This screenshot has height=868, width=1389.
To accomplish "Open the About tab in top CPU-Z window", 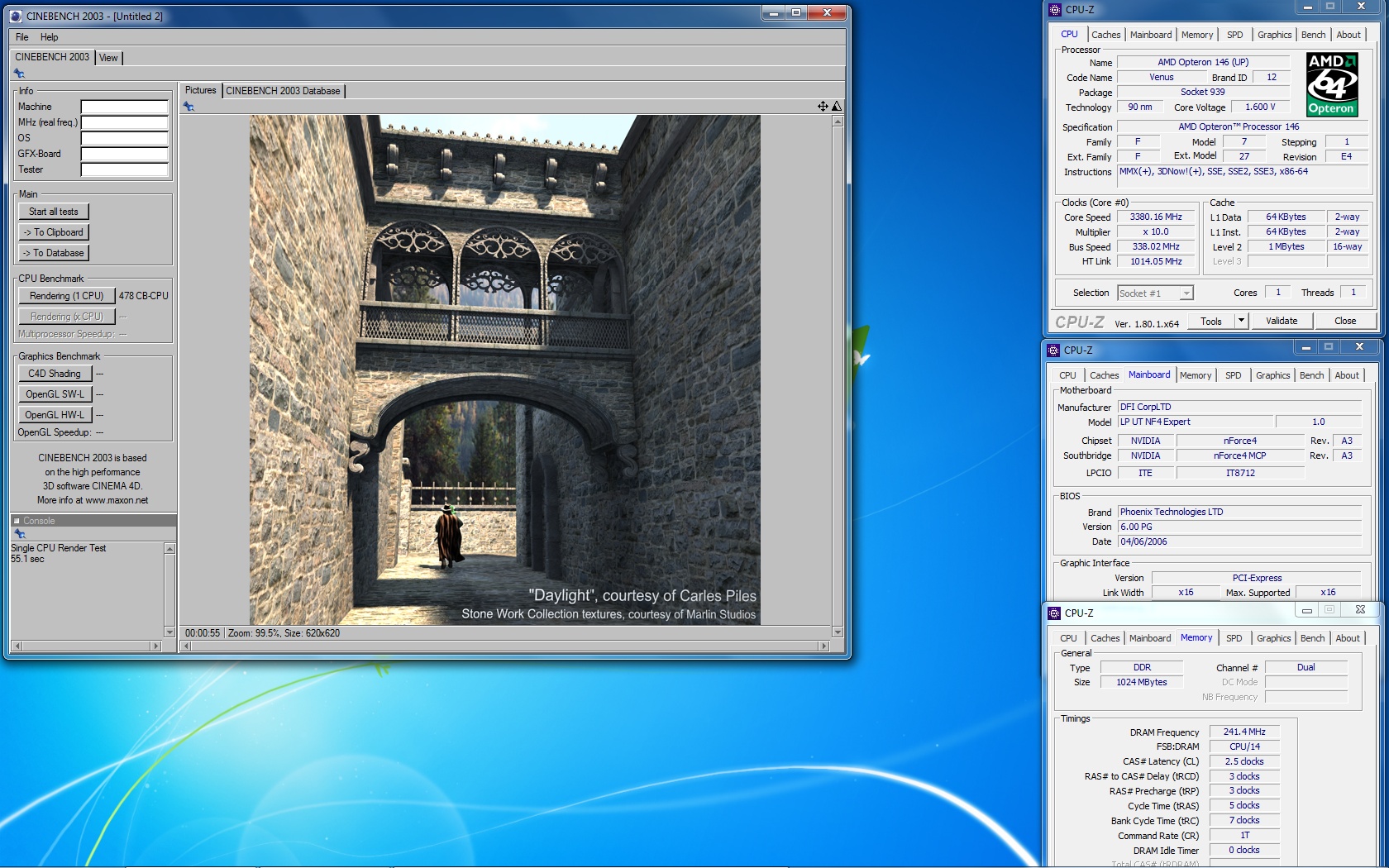I will (1348, 35).
